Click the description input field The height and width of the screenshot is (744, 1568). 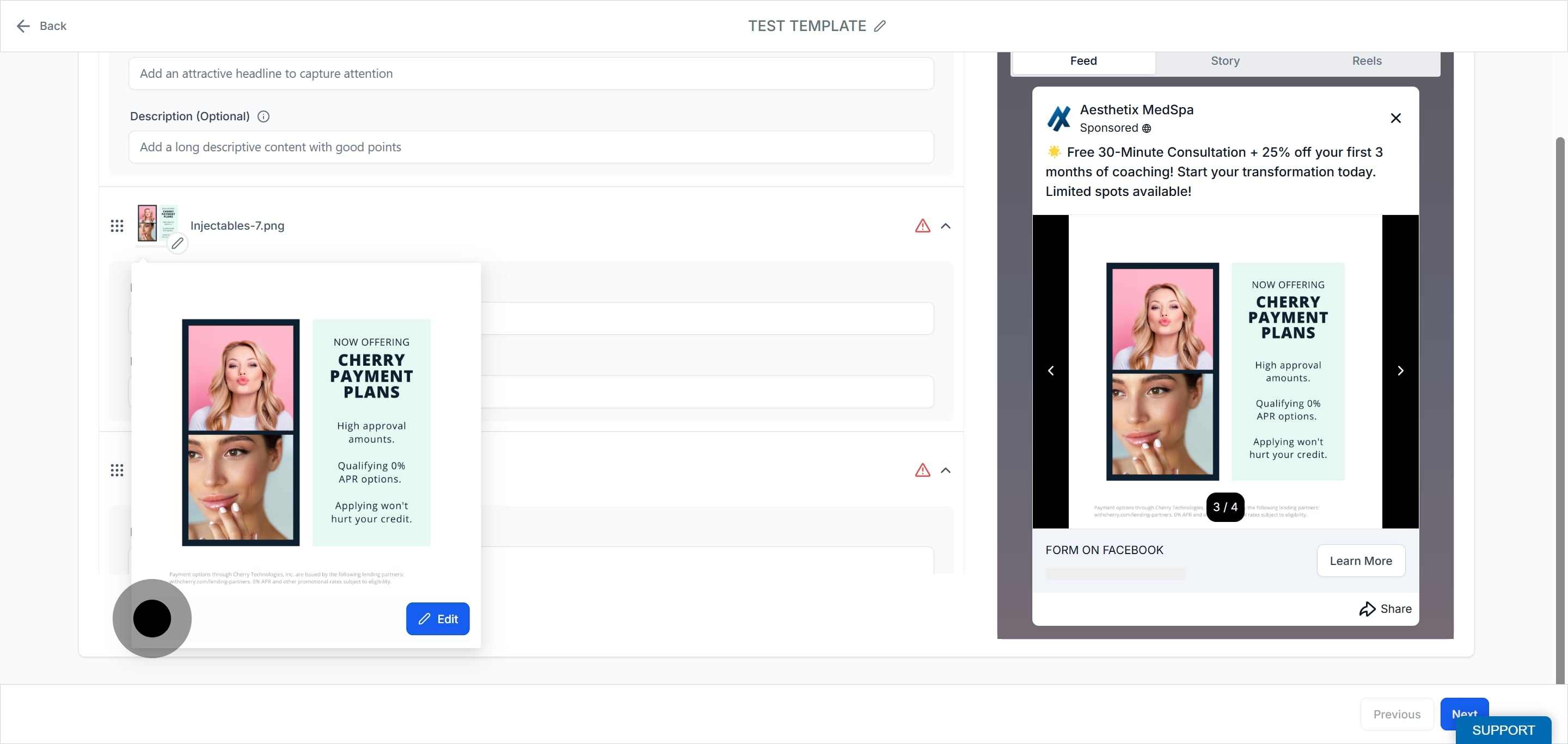pyautogui.click(x=531, y=146)
